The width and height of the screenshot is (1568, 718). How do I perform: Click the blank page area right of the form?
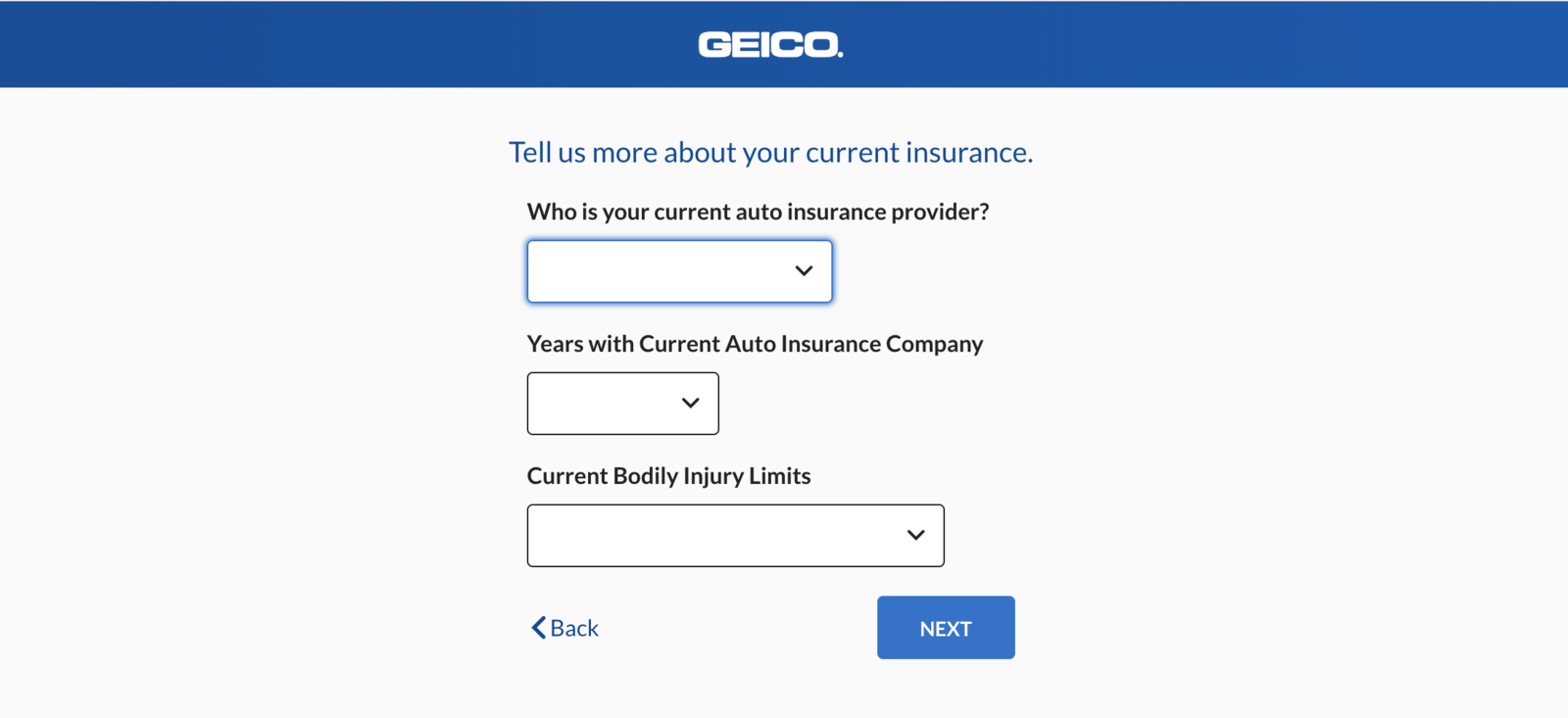coord(1294,392)
